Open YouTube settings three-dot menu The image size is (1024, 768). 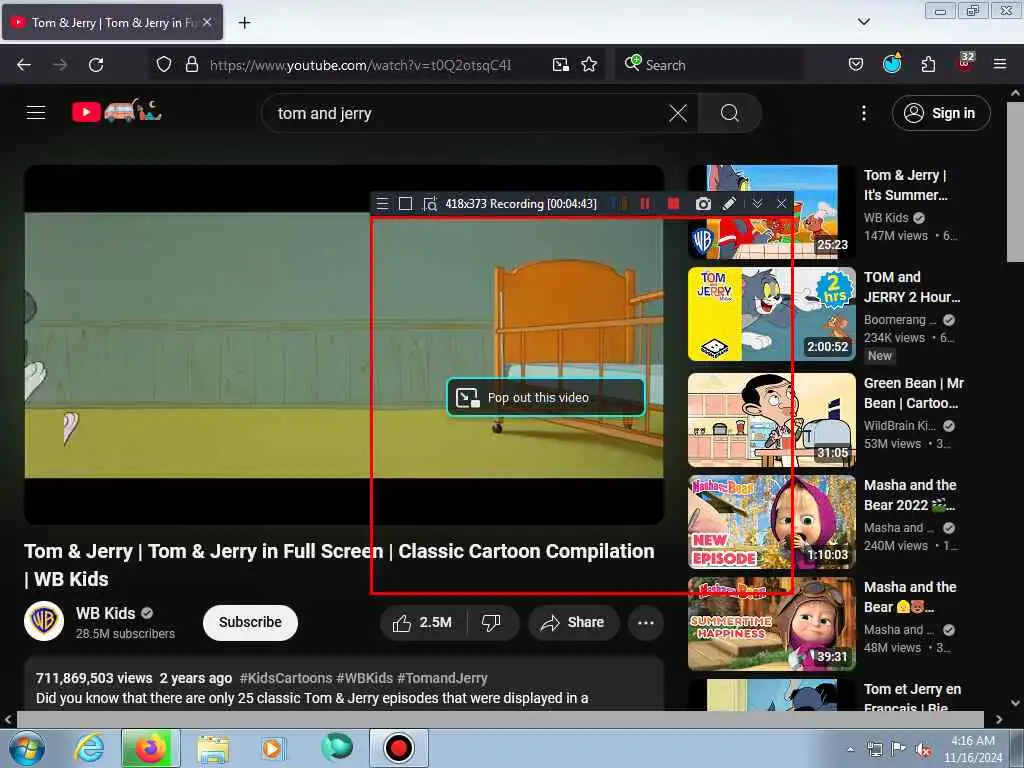(x=863, y=113)
